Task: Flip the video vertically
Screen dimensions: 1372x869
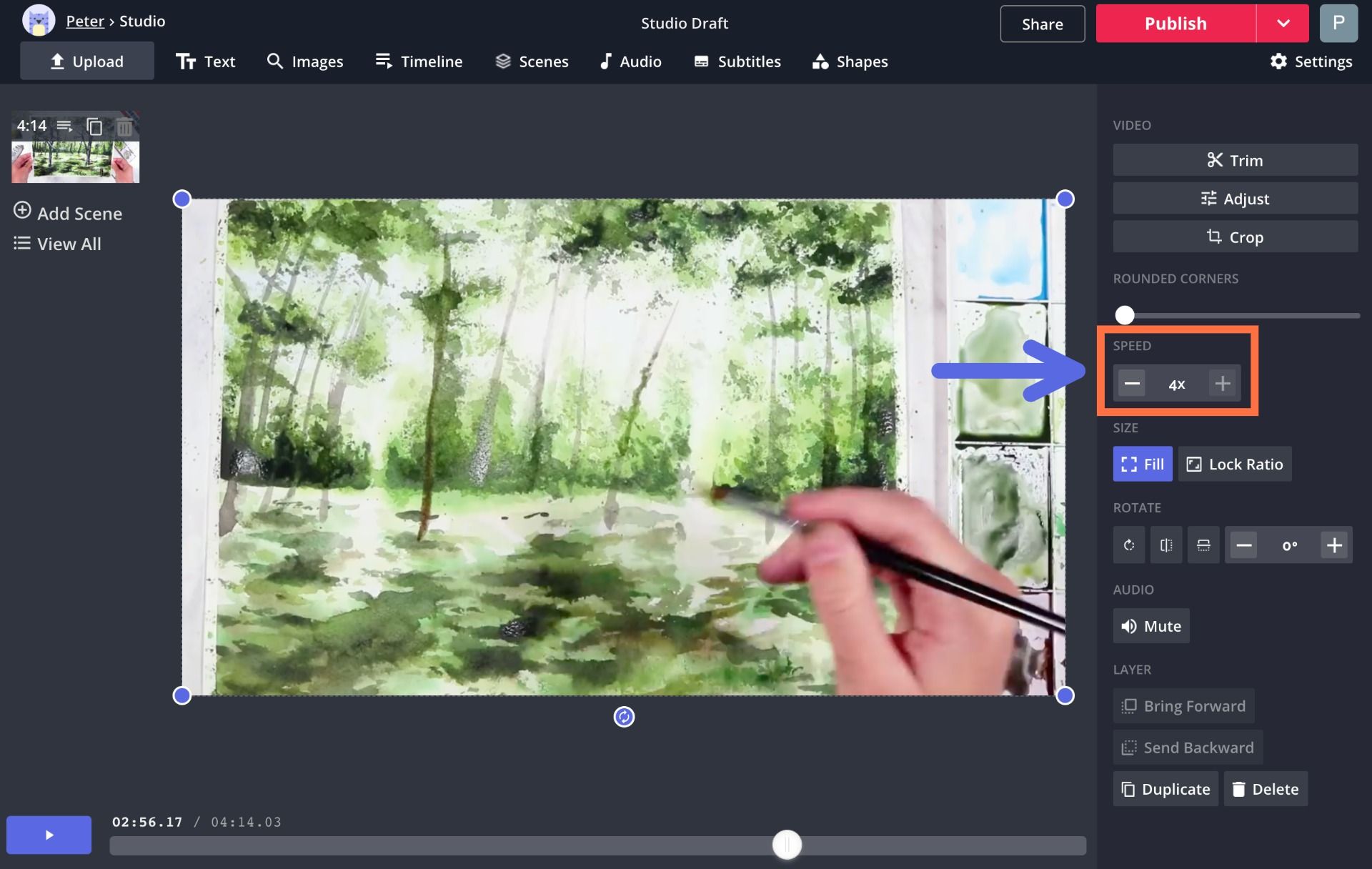Action: (1203, 545)
